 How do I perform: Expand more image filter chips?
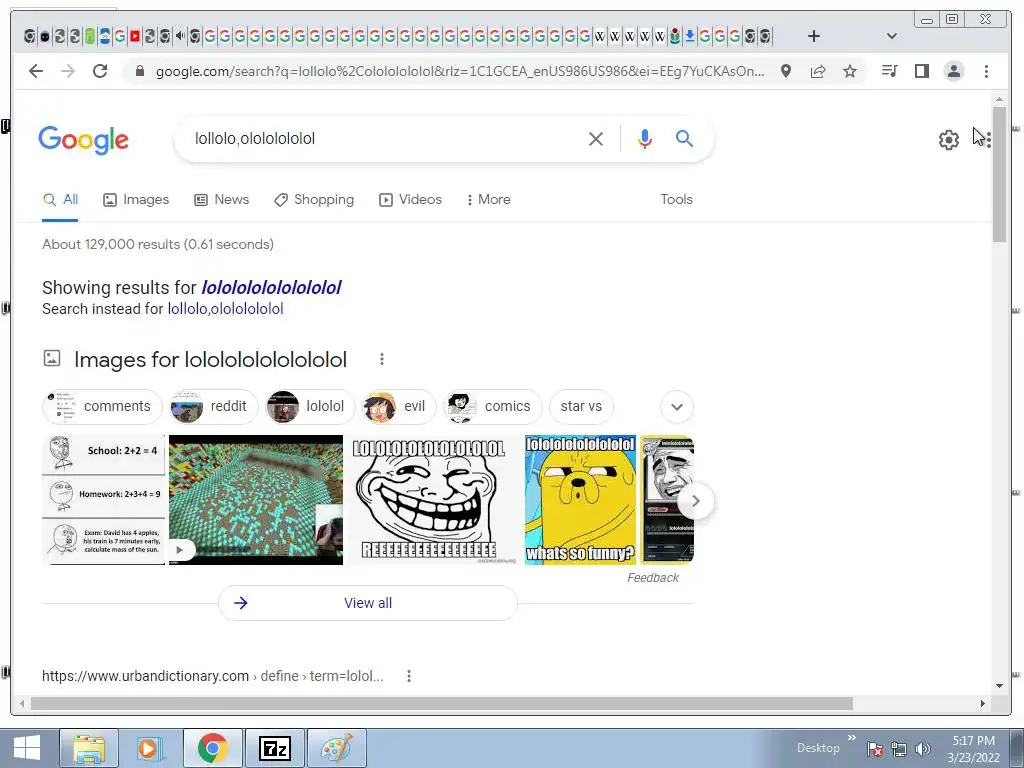point(677,406)
